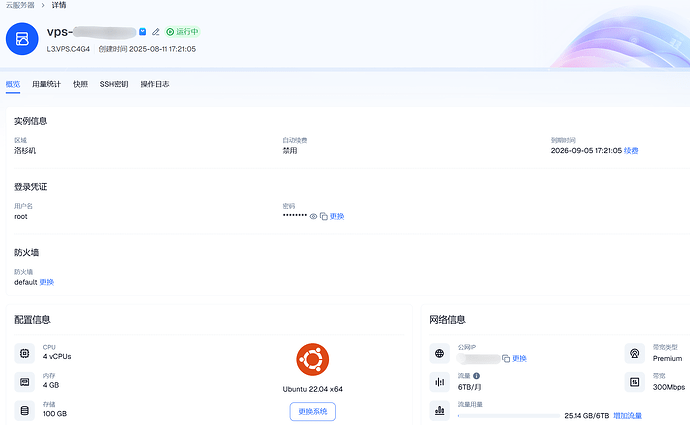Click the L3.VPS.C4G4 spec text
The image size is (690, 425).
click(x=68, y=49)
